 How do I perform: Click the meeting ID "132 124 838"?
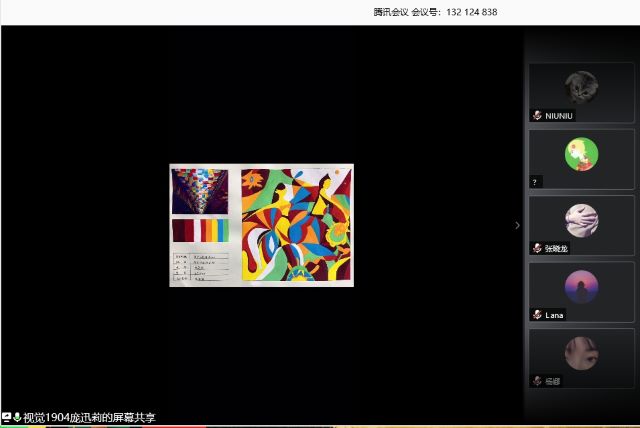pyautogui.click(x=471, y=12)
